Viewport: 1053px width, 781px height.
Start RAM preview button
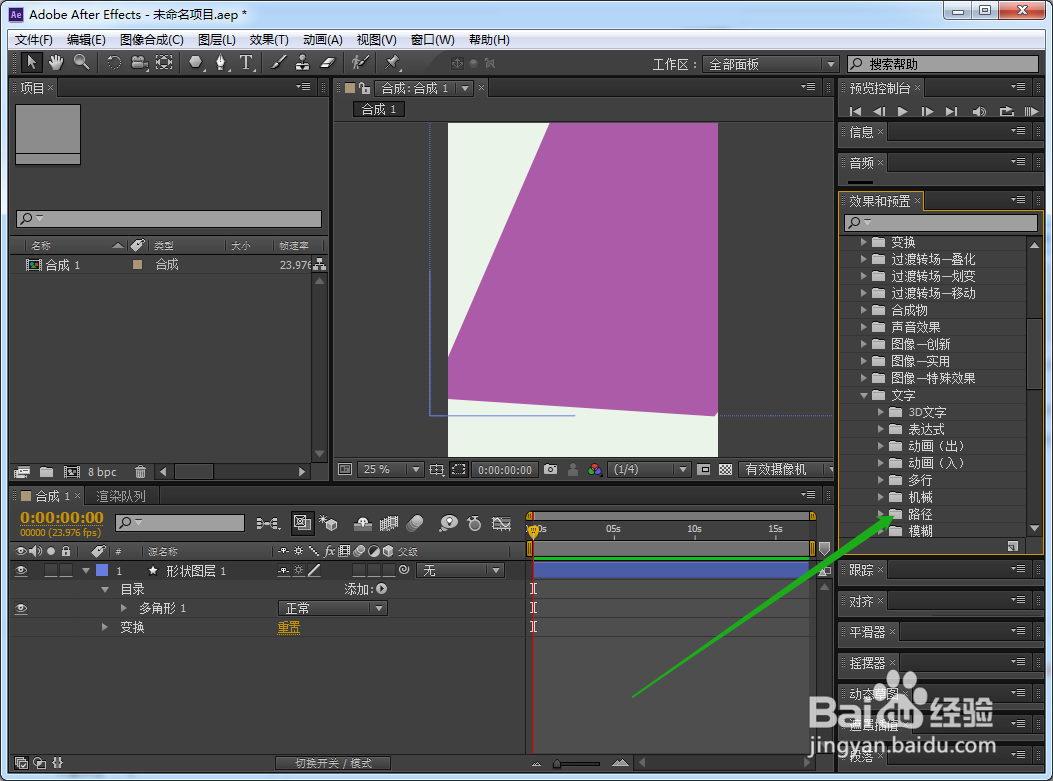pos(1032,111)
